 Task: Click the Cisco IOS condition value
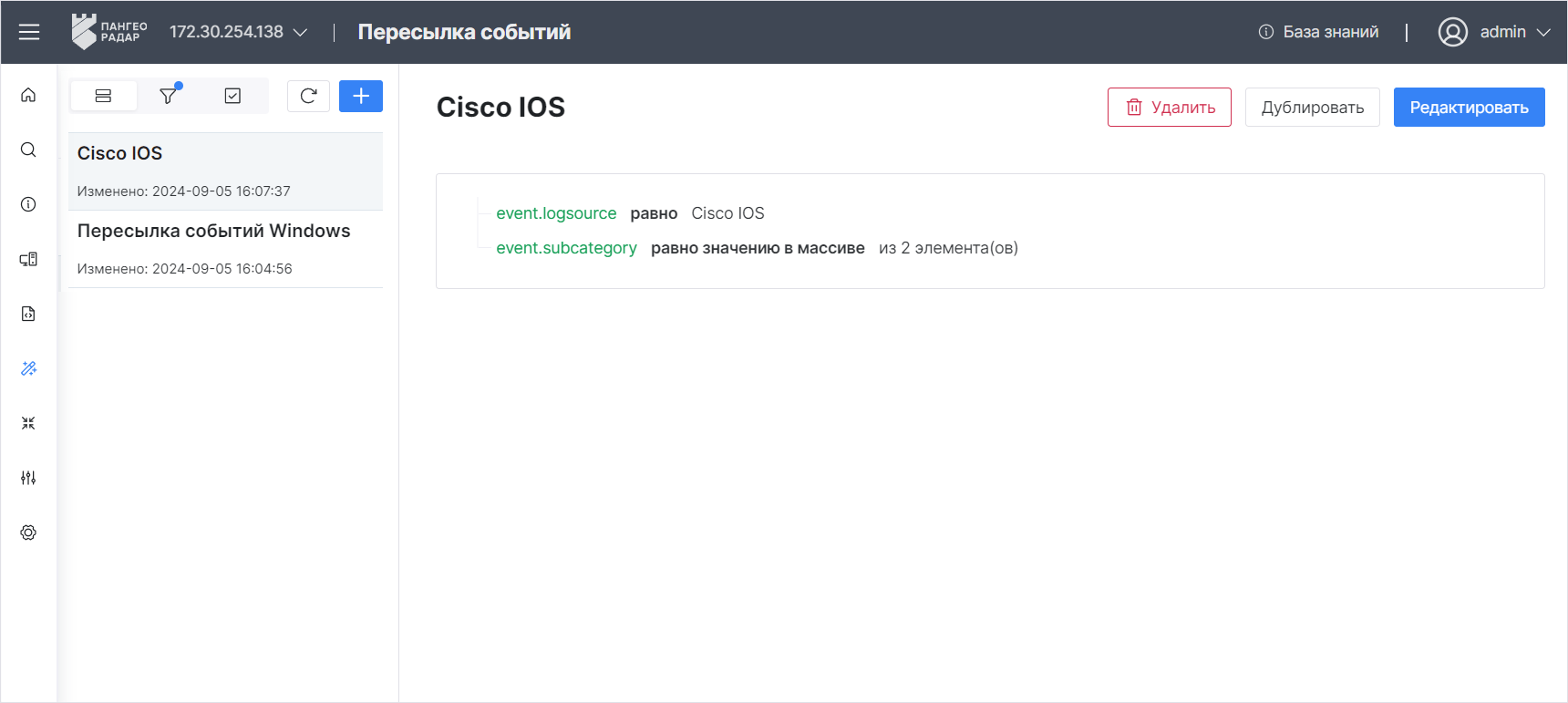point(727,213)
